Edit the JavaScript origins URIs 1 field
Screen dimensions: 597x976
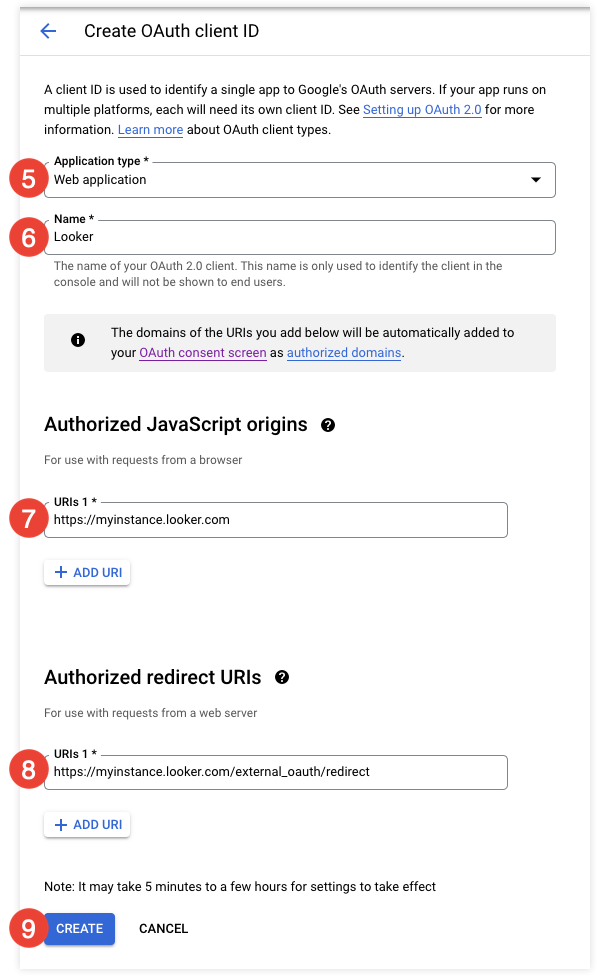tap(276, 520)
